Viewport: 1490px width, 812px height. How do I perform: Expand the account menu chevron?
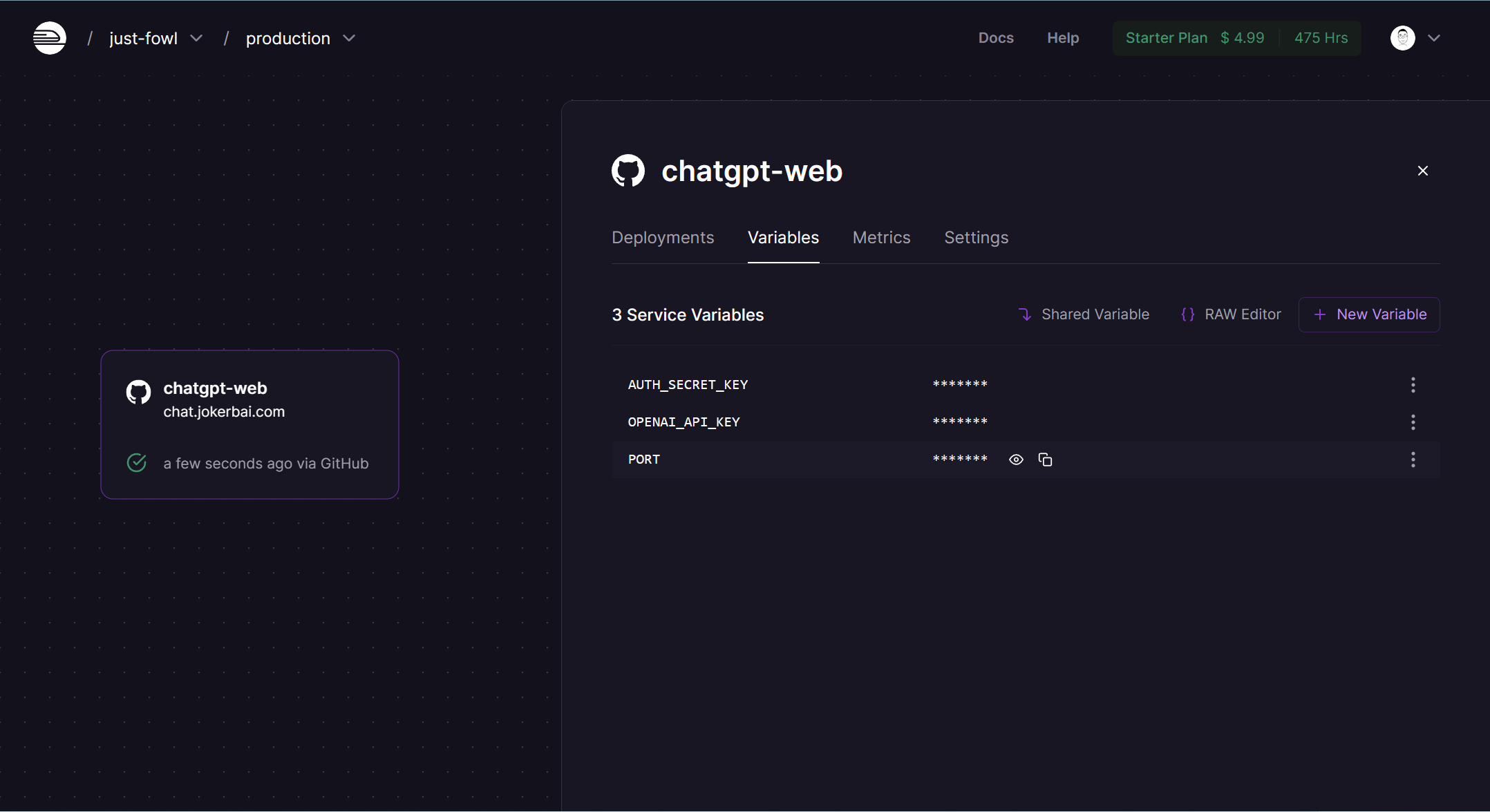coord(1434,39)
